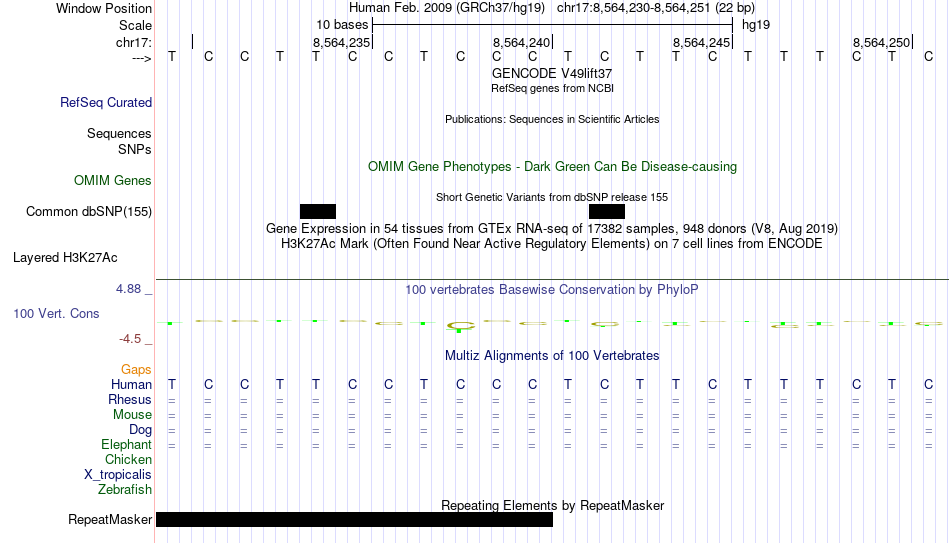Open the OMIM Genes track label
The height and width of the screenshot is (543, 950).
[x=113, y=181]
